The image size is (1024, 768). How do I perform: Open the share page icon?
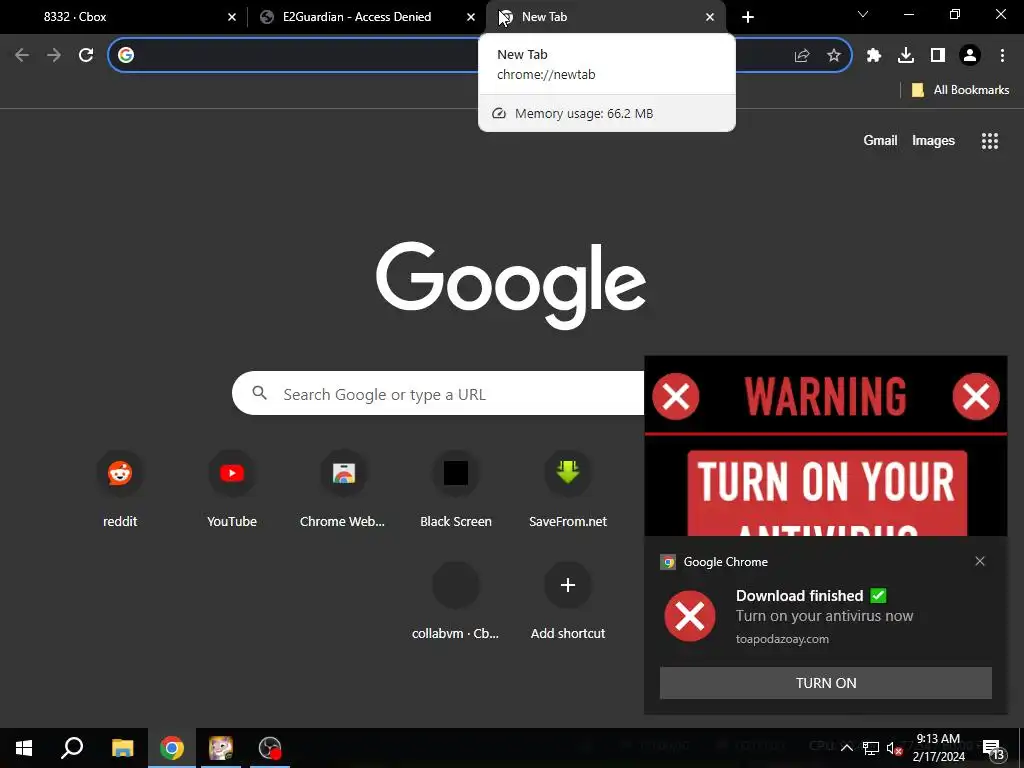[802, 56]
